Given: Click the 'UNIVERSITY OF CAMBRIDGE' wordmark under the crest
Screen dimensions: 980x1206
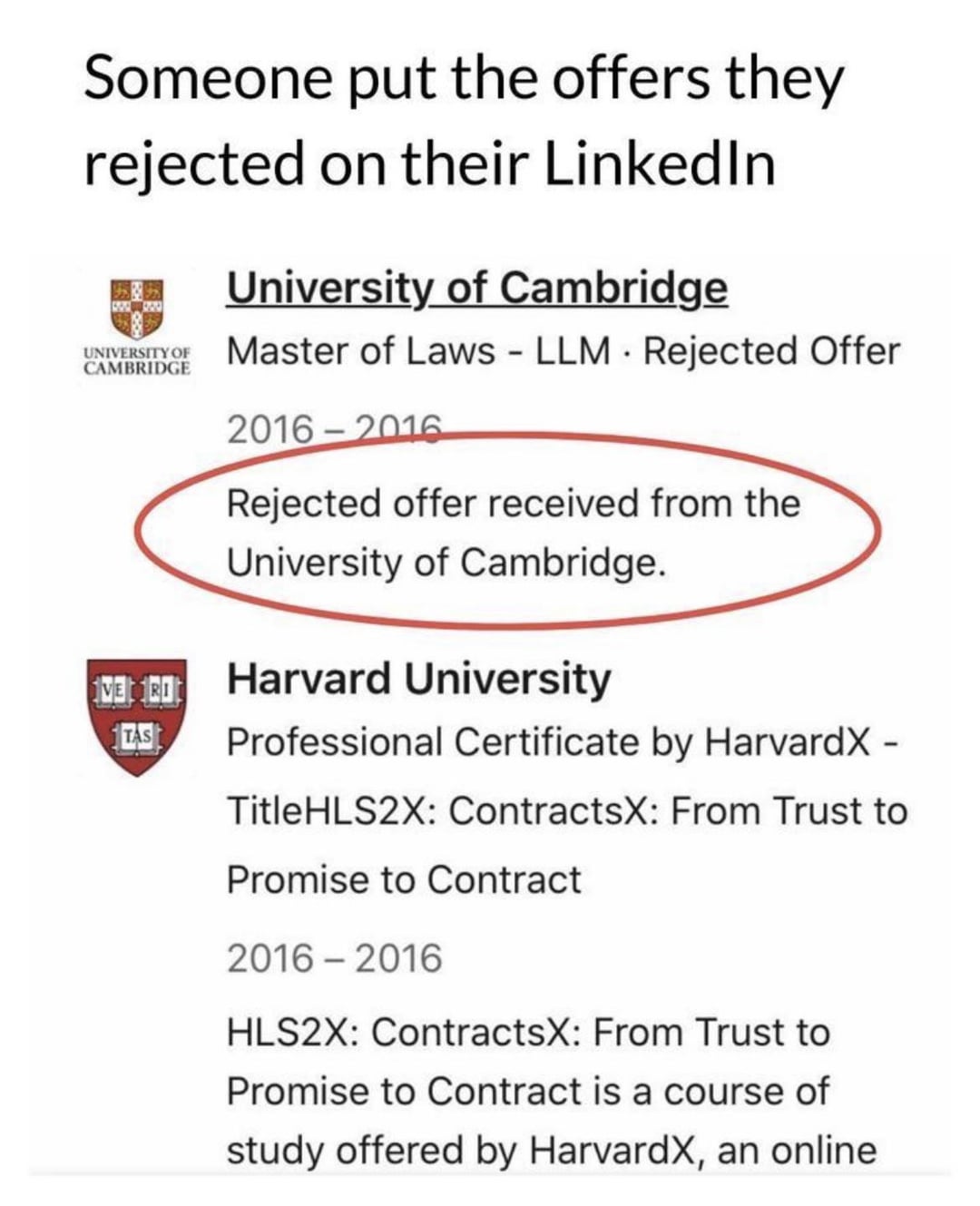Looking at the screenshot, I should coord(137,361).
